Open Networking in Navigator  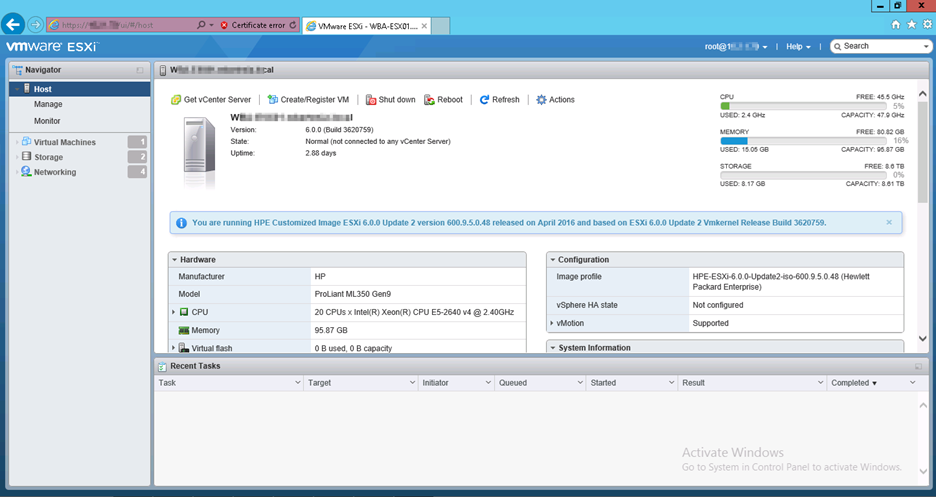click(x=55, y=172)
